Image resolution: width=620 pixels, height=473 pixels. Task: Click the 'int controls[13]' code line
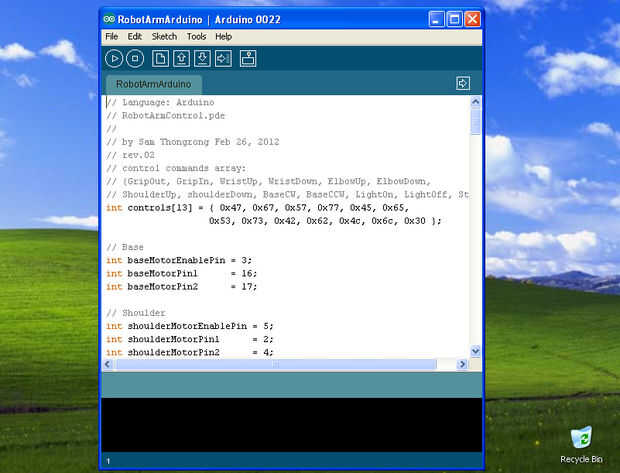pyautogui.click(x=257, y=208)
